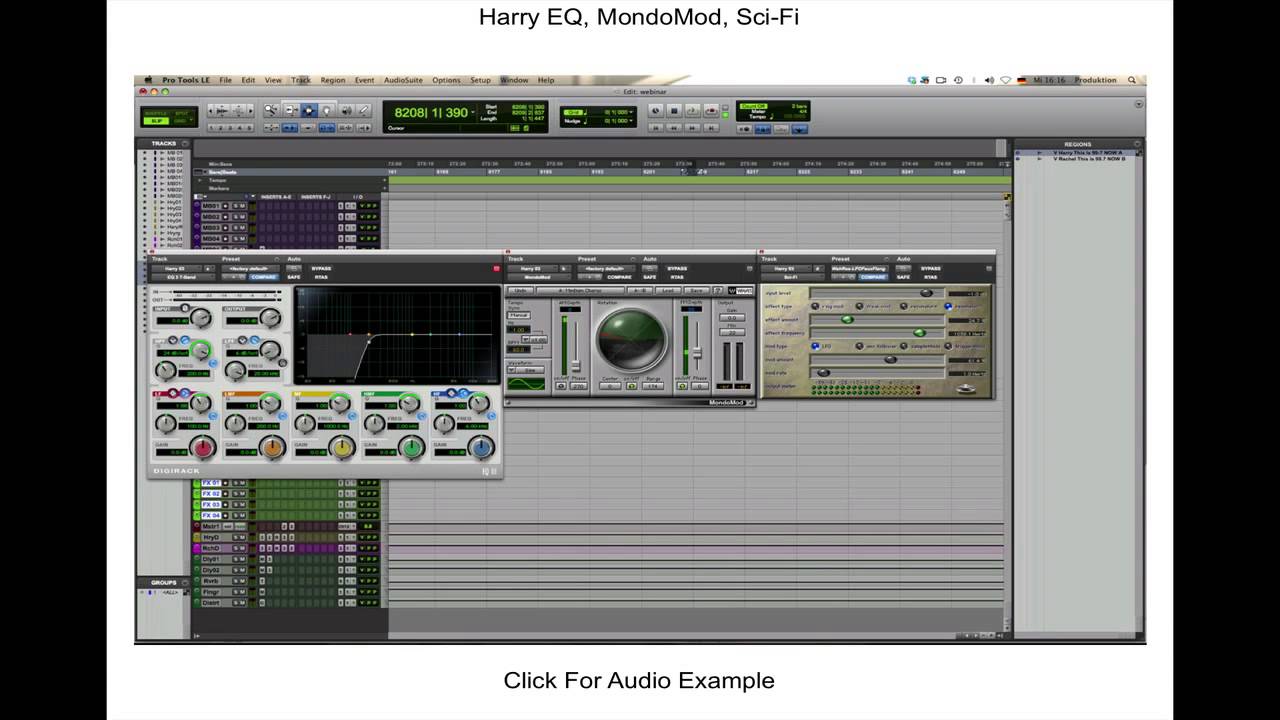
Task: Toggle BYPASS on the Sci-Fi plugin
Action: pyautogui.click(x=930, y=268)
